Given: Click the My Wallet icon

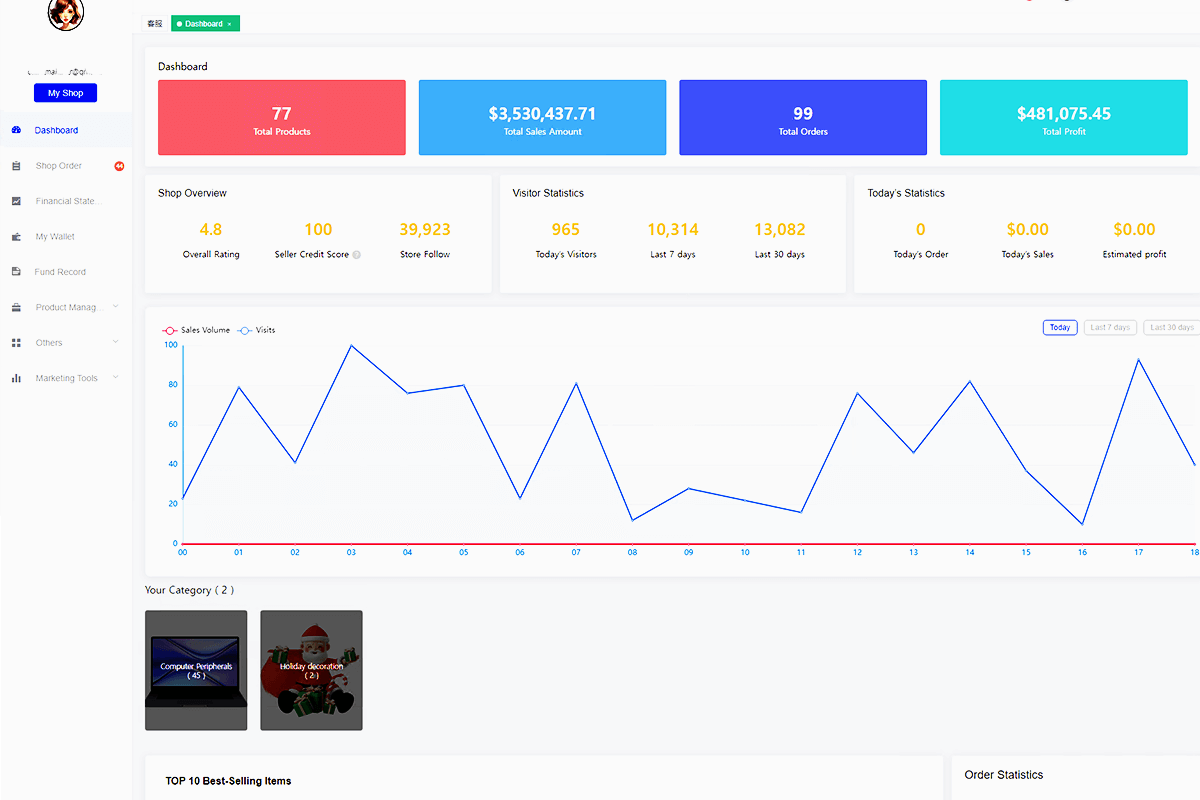Looking at the screenshot, I should click(16, 237).
